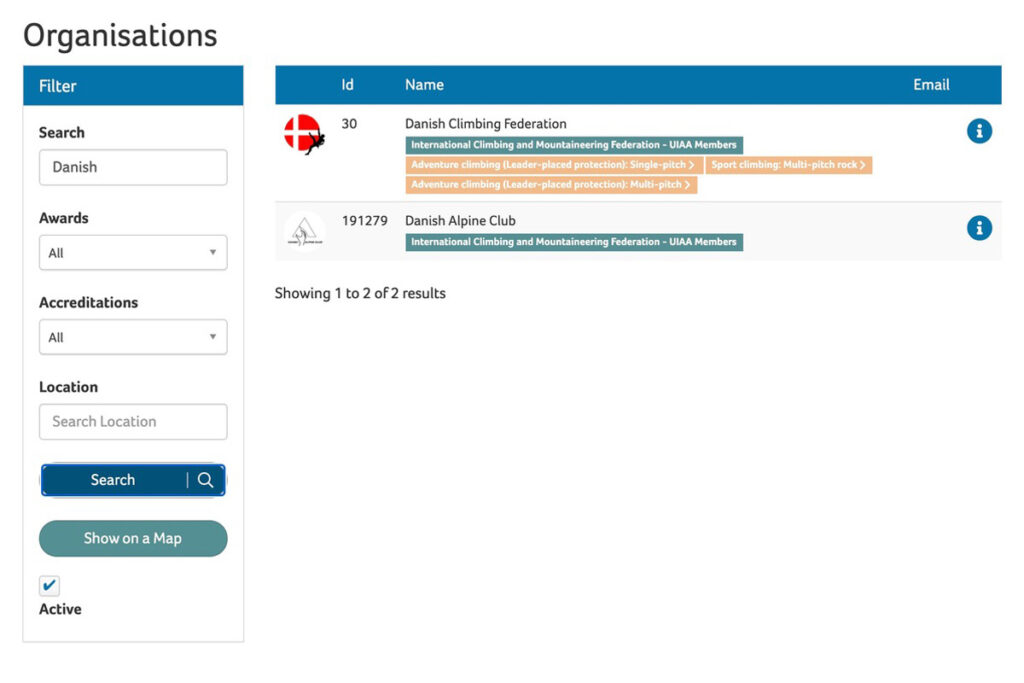Click the Danish Alpine Club logo
The width and height of the screenshot is (1024, 683).
(x=304, y=231)
